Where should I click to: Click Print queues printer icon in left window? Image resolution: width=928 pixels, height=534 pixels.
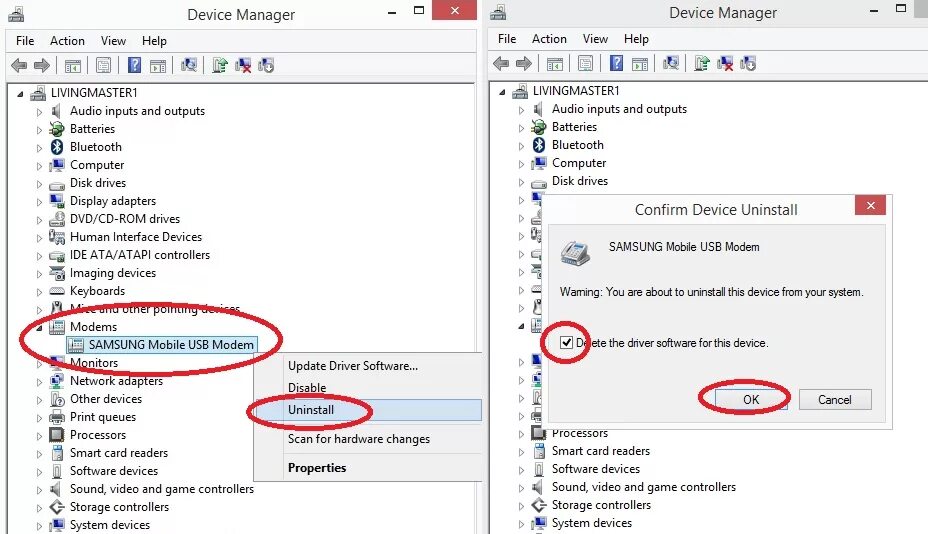57,417
